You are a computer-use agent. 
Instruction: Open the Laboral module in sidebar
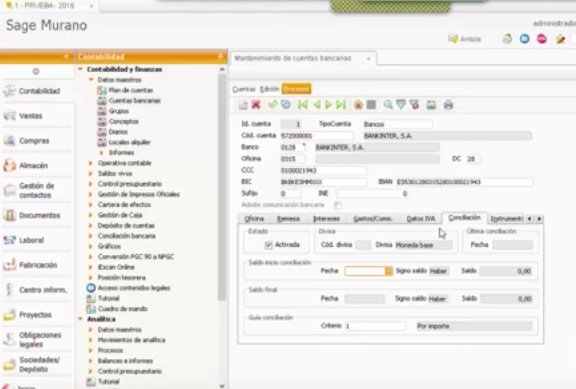click(36, 240)
